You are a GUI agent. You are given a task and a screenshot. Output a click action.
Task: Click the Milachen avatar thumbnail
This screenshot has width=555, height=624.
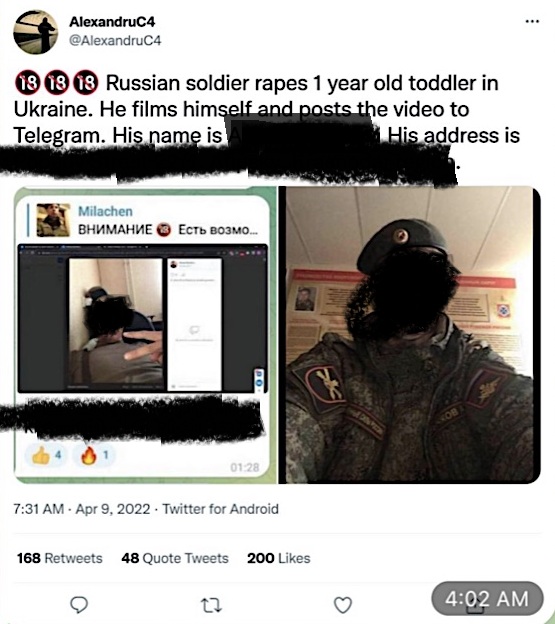point(53,220)
